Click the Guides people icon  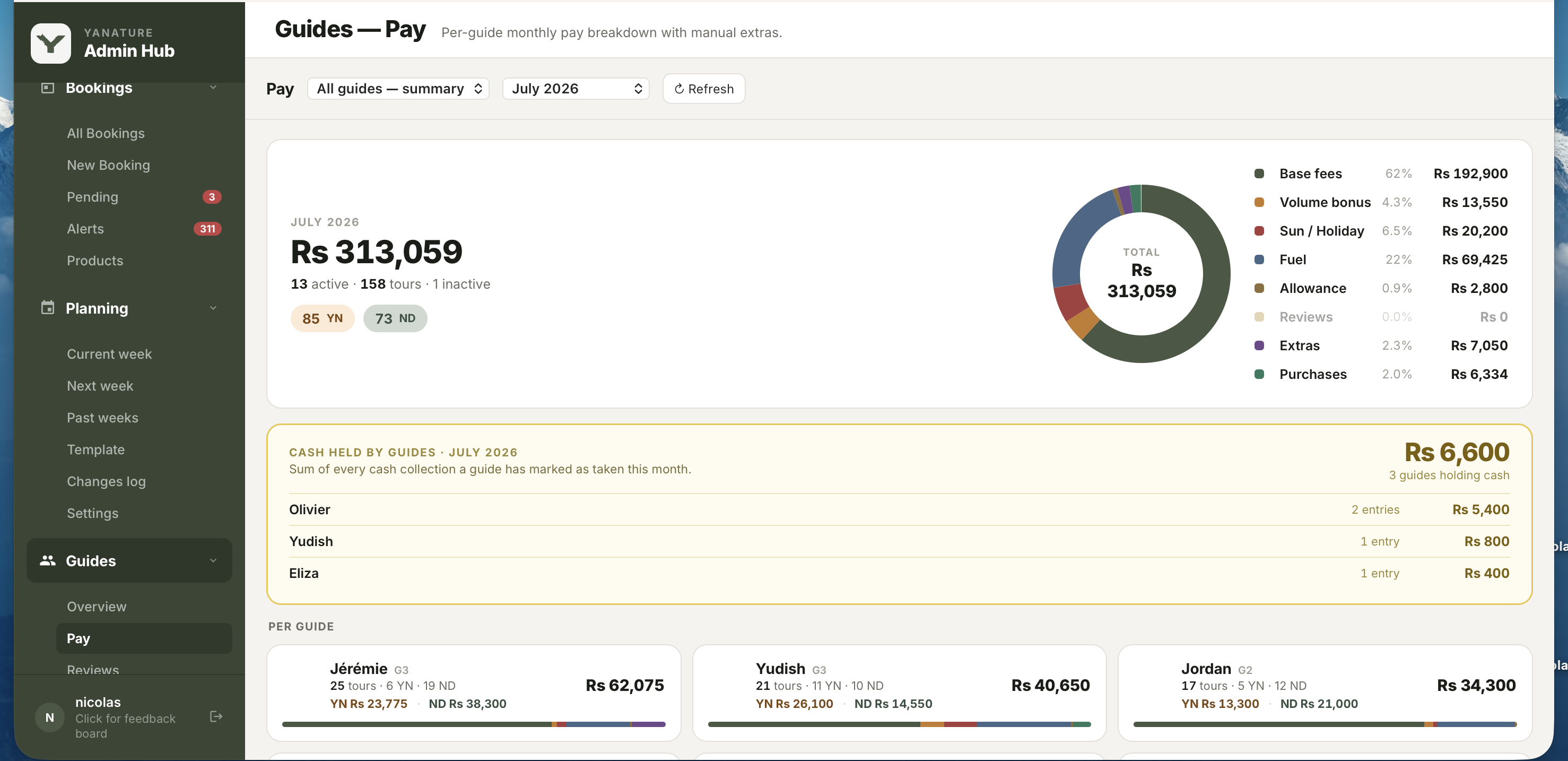[x=48, y=560]
